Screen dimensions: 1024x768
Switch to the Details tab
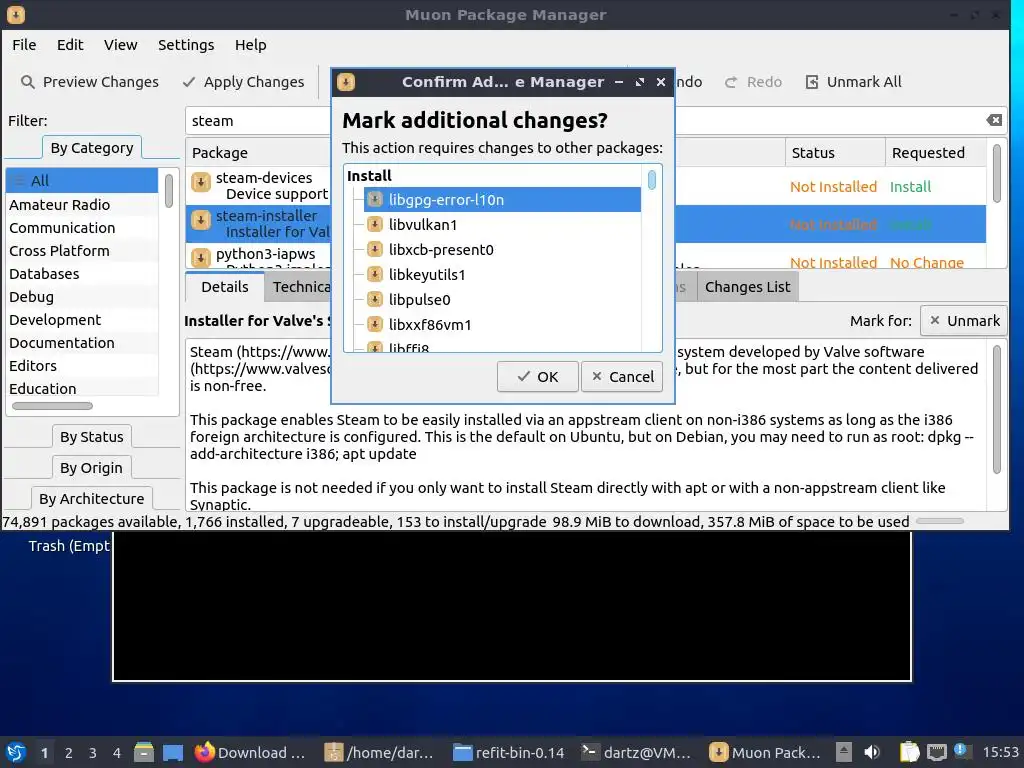click(225, 287)
